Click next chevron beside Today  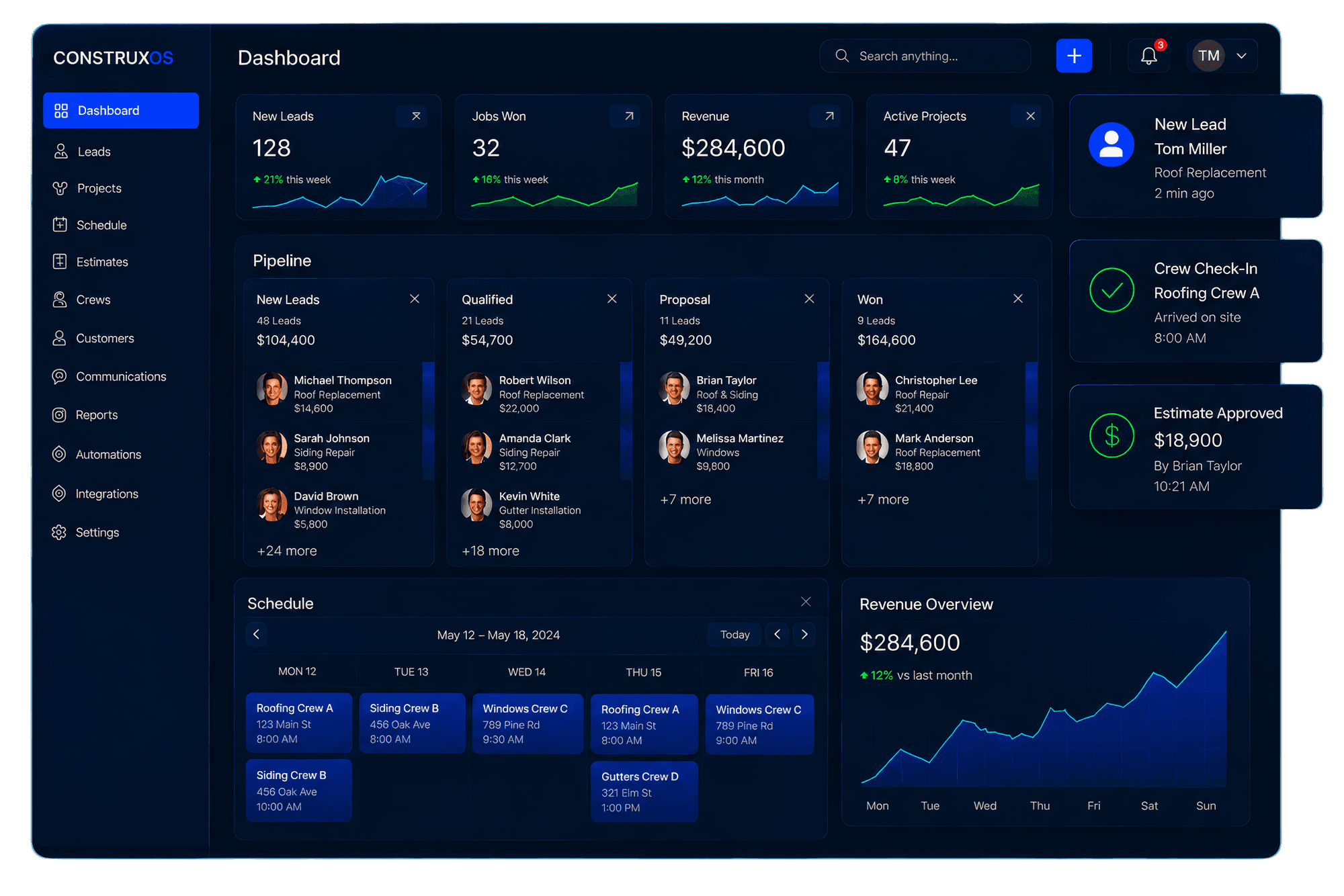tap(804, 634)
